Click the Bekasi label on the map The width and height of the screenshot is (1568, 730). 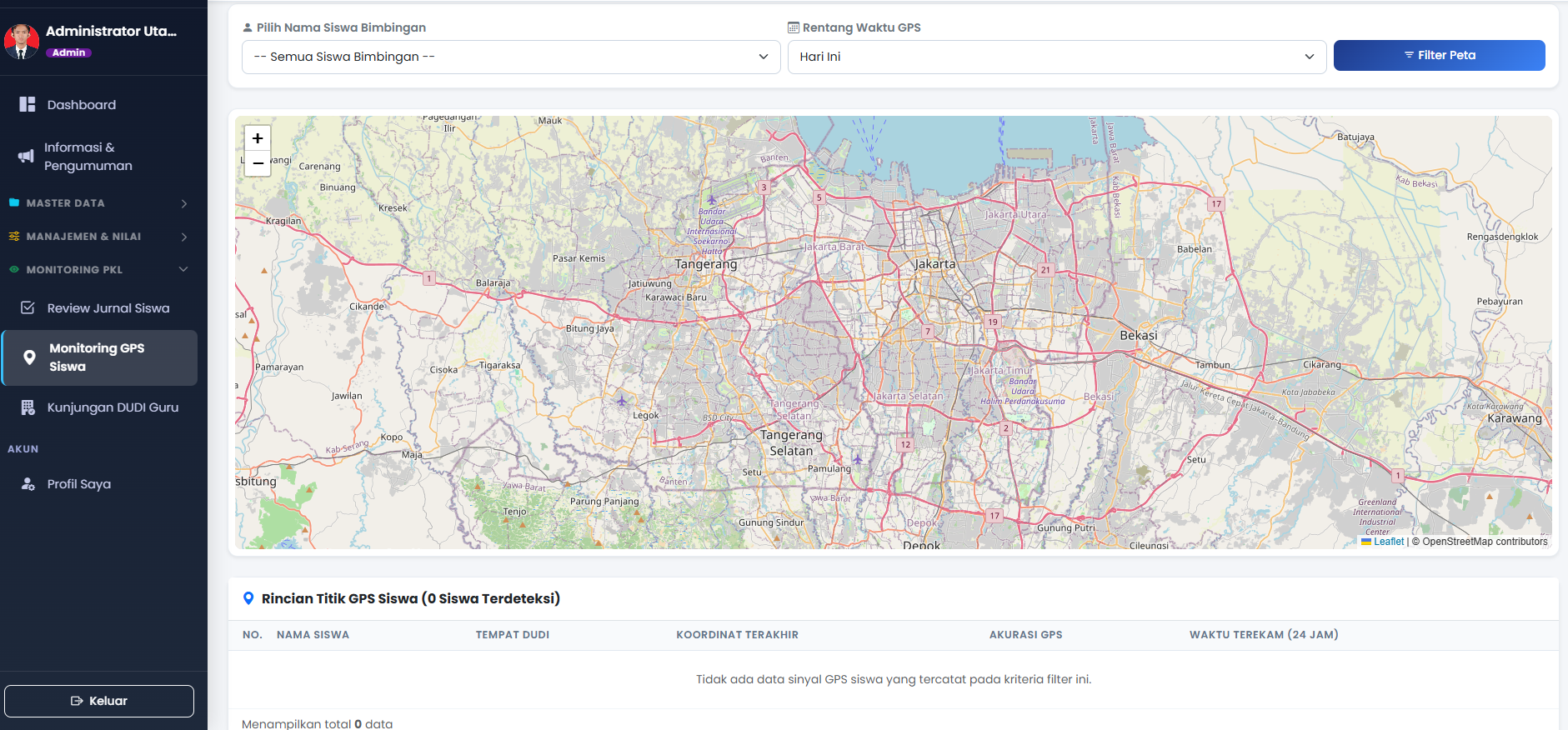[x=1139, y=335]
